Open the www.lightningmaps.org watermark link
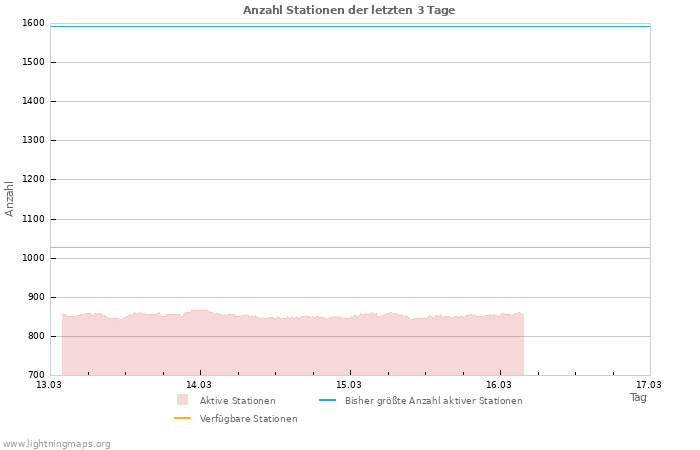This screenshot has height=450, width=700. pyautogui.click(x=57, y=444)
